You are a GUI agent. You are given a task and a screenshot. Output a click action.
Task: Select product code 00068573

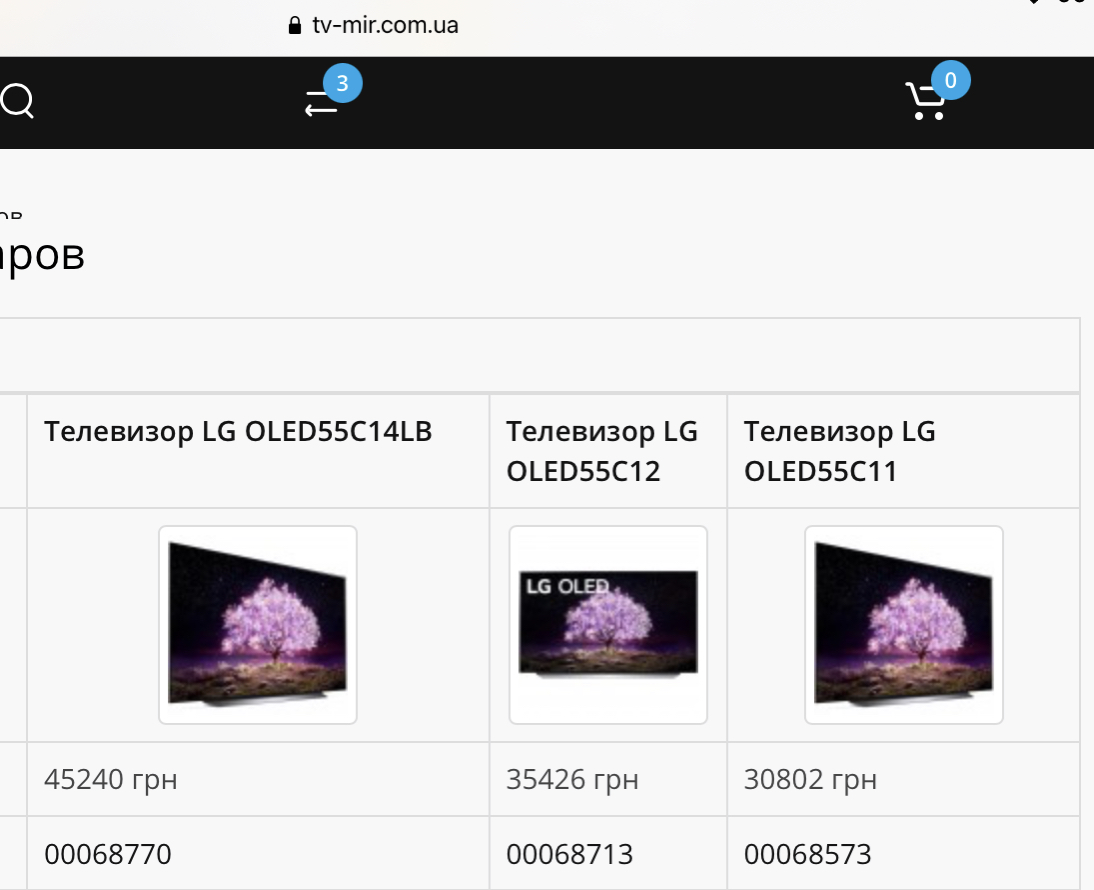click(x=807, y=854)
